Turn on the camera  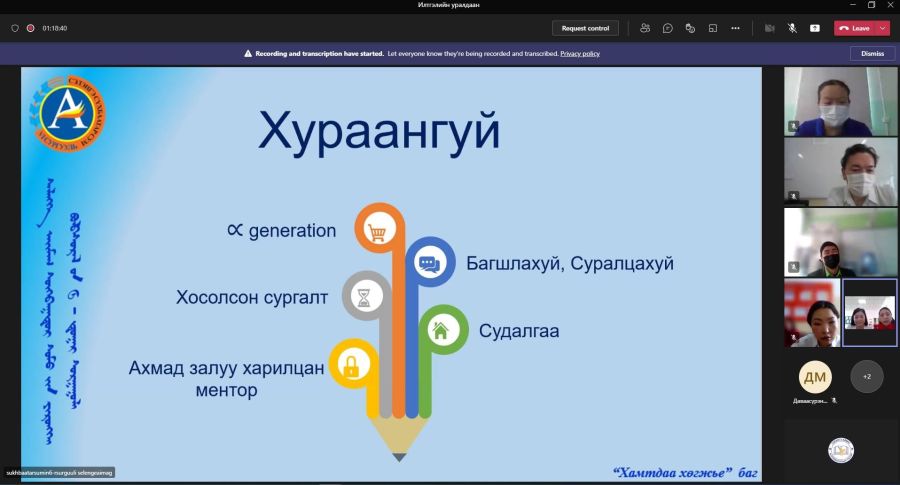770,28
